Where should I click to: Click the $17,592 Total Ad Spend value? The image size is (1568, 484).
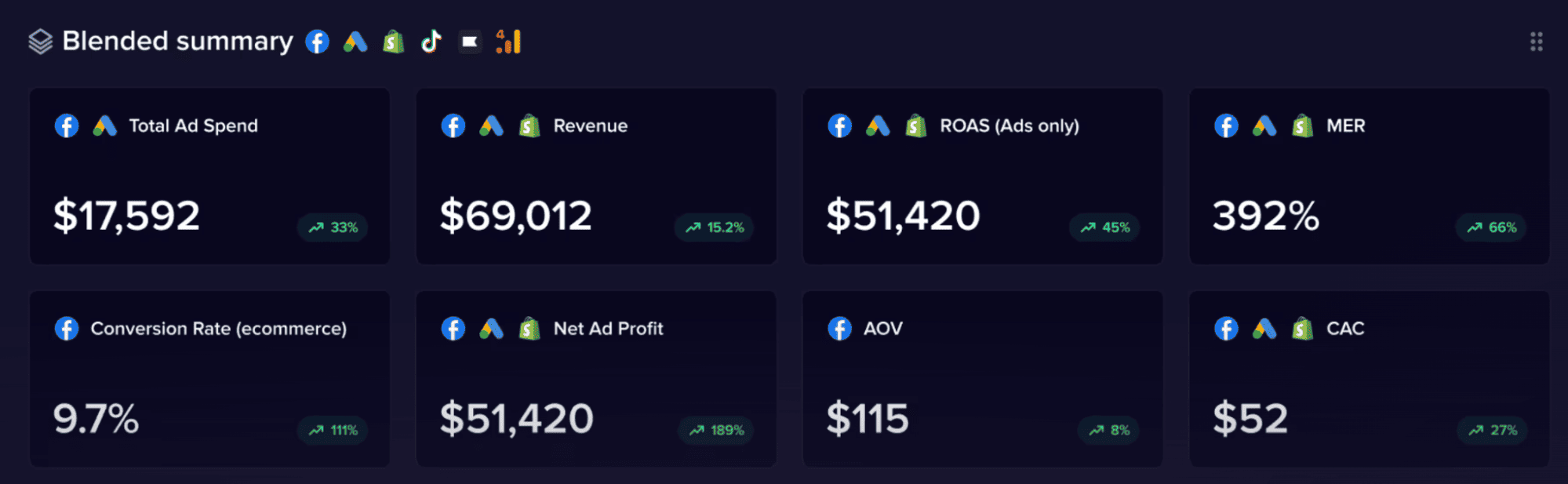pyautogui.click(x=126, y=216)
